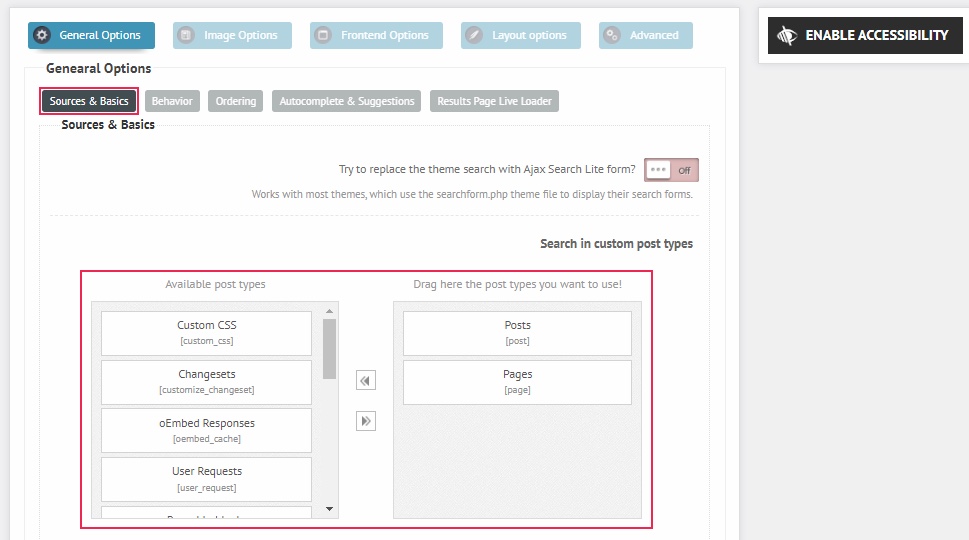This screenshot has width=969, height=540.
Task: Open the Image Options tab
Action: coord(232,35)
